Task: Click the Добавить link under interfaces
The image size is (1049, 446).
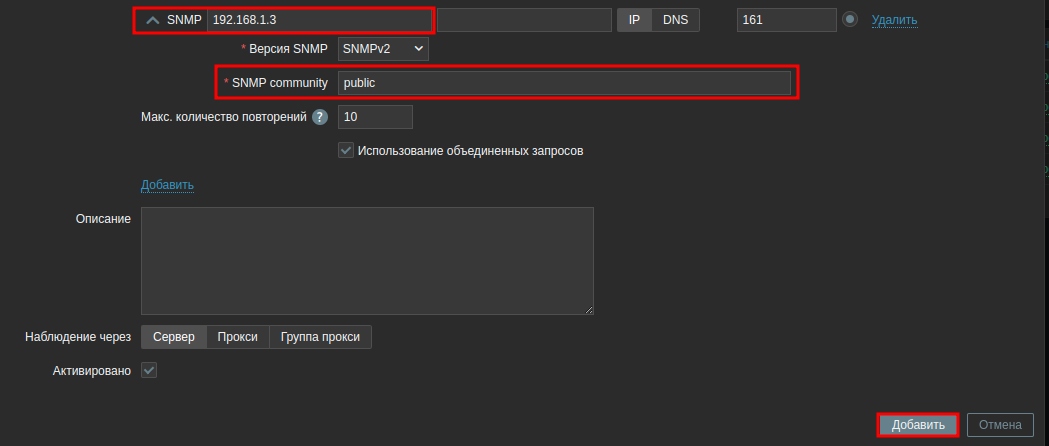Action: pos(167,185)
